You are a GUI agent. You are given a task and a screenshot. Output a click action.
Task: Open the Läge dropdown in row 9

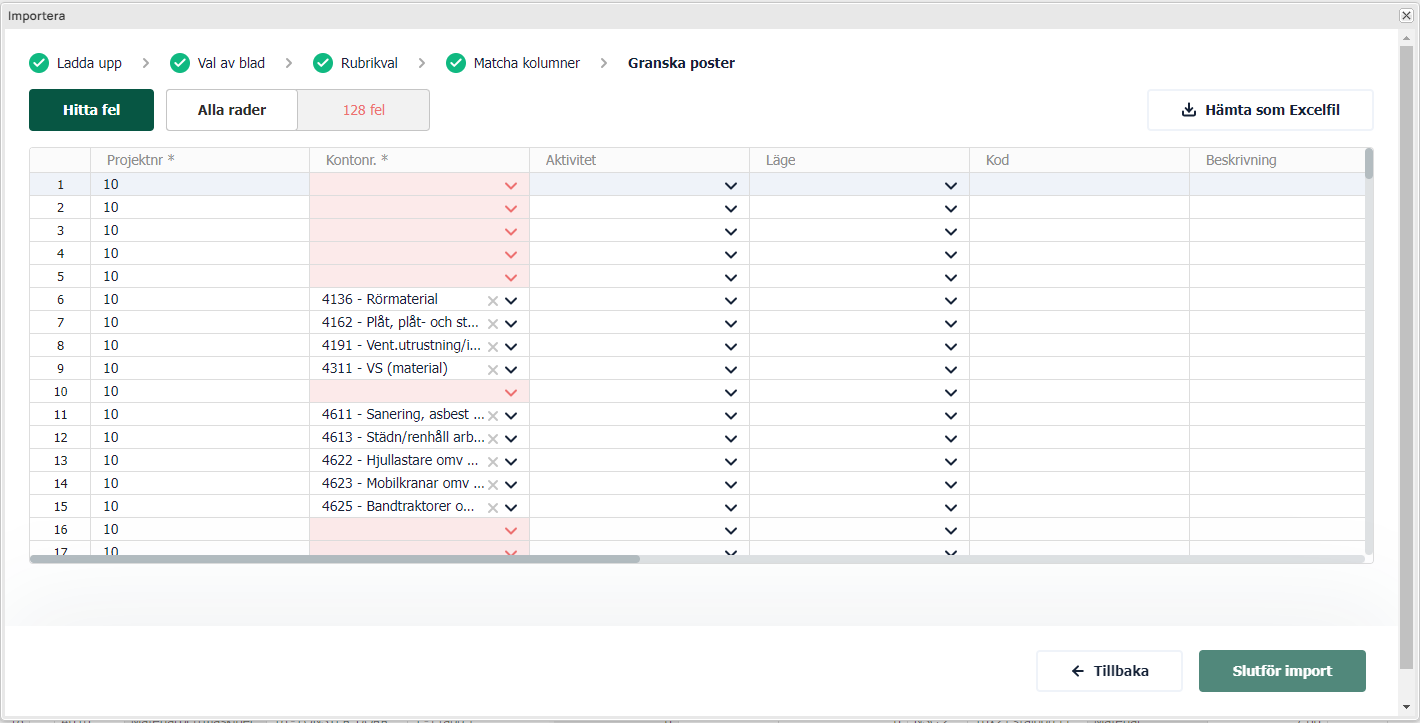[951, 370]
